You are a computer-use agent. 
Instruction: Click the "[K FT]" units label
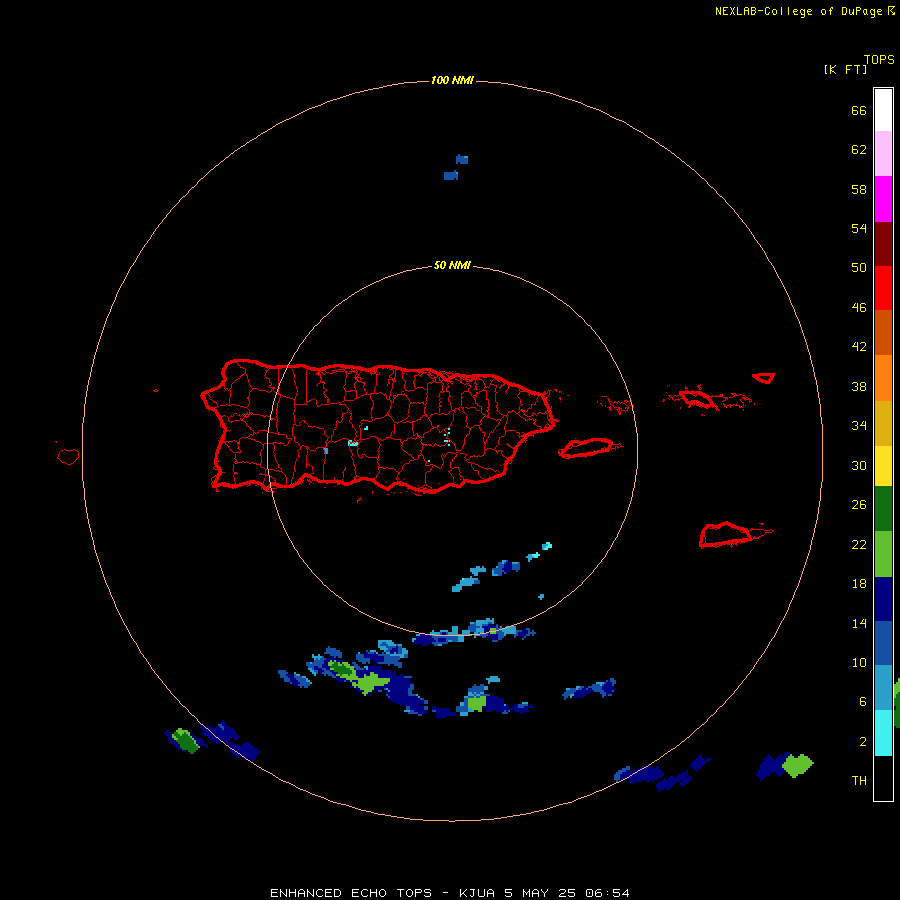tap(845, 69)
